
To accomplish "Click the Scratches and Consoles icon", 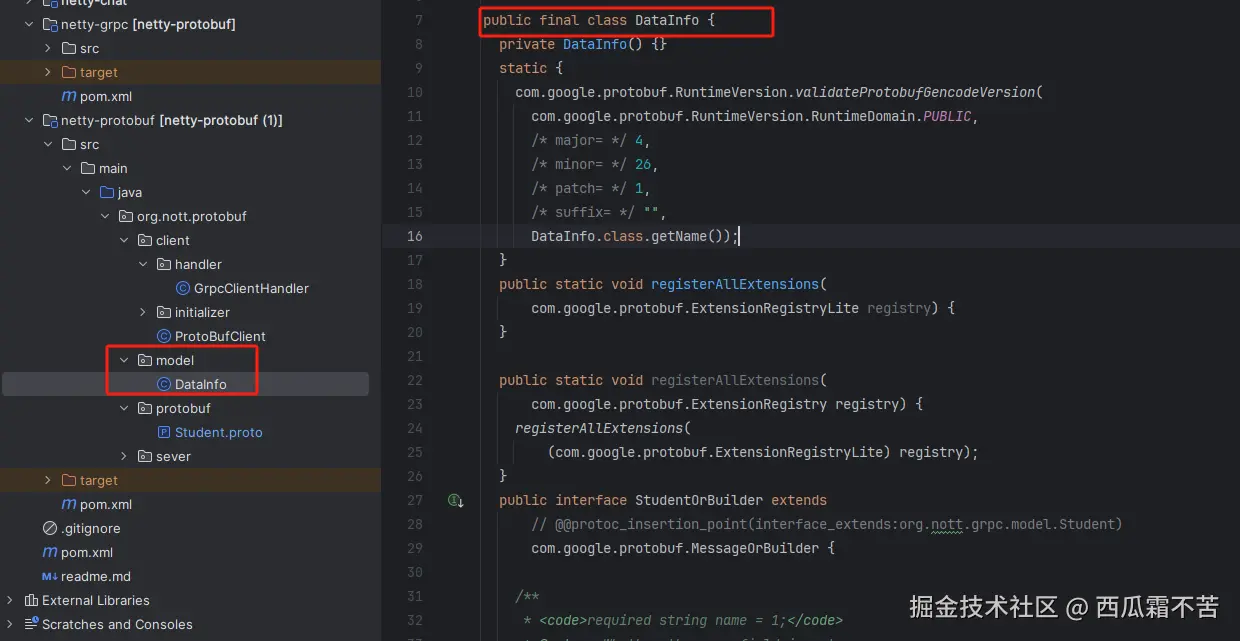I will [30, 624].
